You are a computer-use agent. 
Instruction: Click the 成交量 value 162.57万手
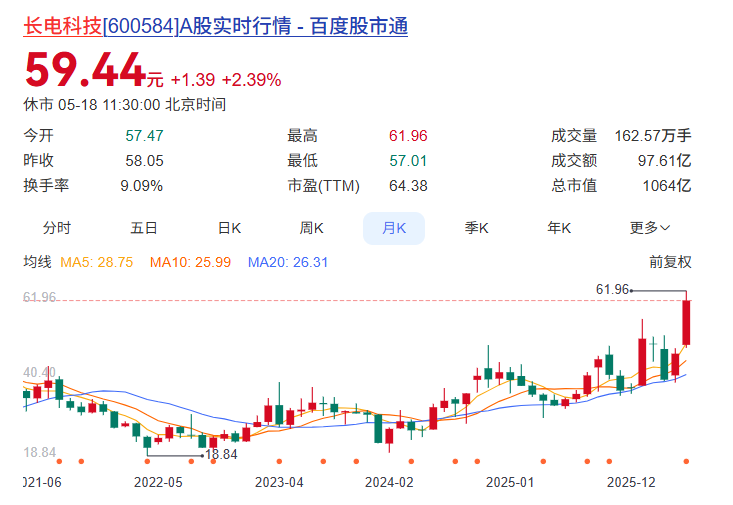click(x=653, y=136)
